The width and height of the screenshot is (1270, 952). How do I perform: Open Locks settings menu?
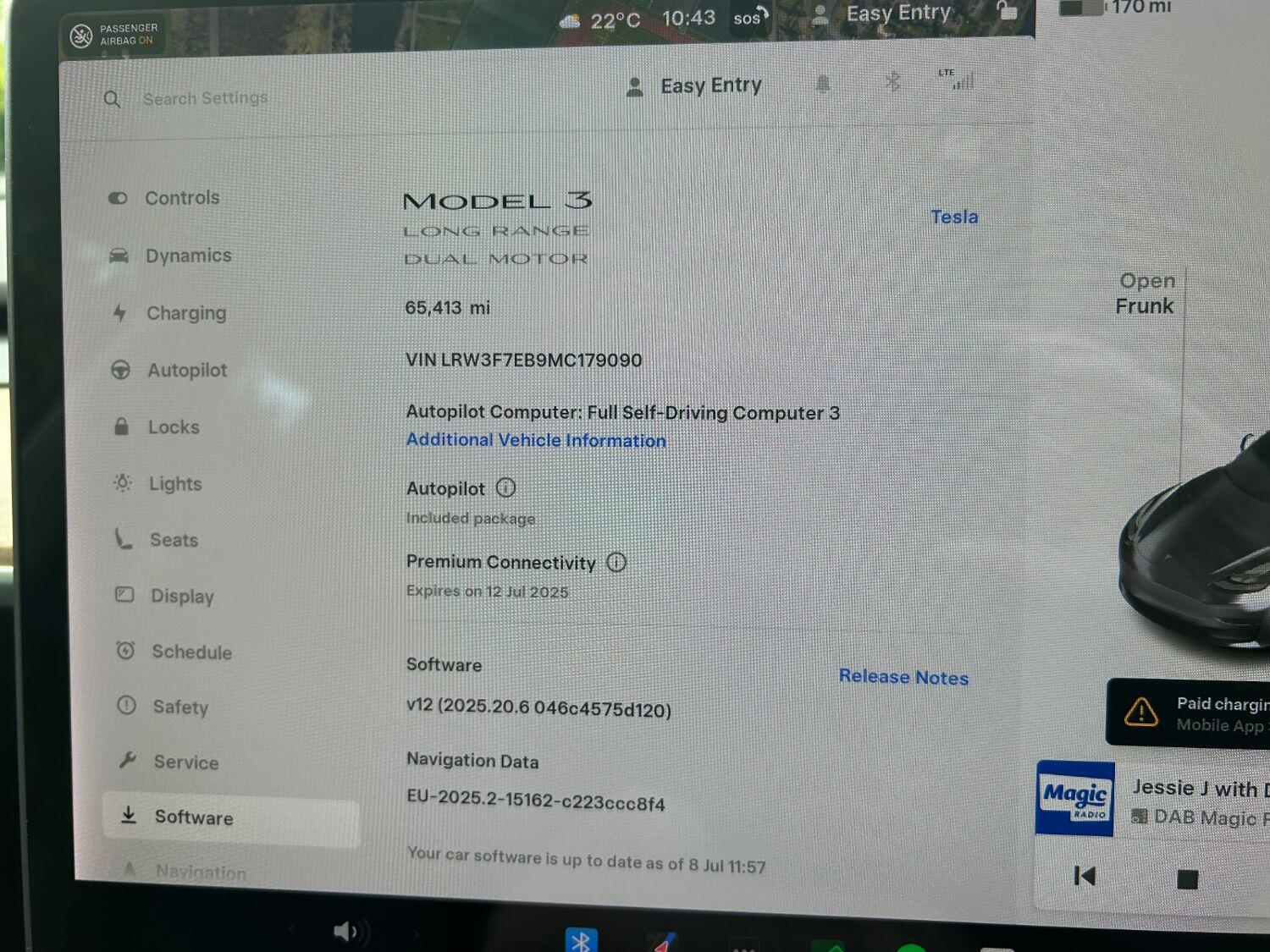pos(157,427)
